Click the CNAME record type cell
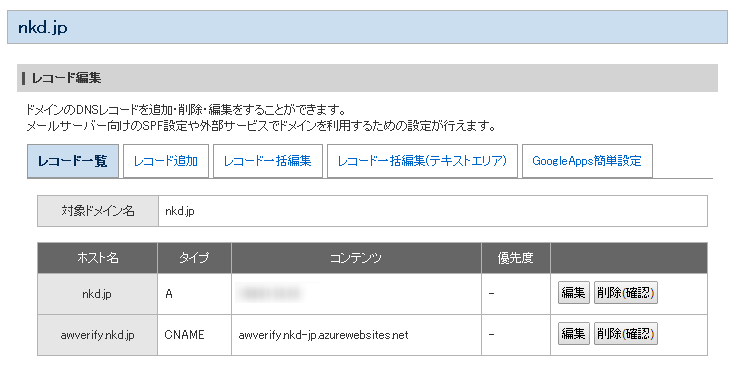The image size is (742, 378). (x=194, y=335)
